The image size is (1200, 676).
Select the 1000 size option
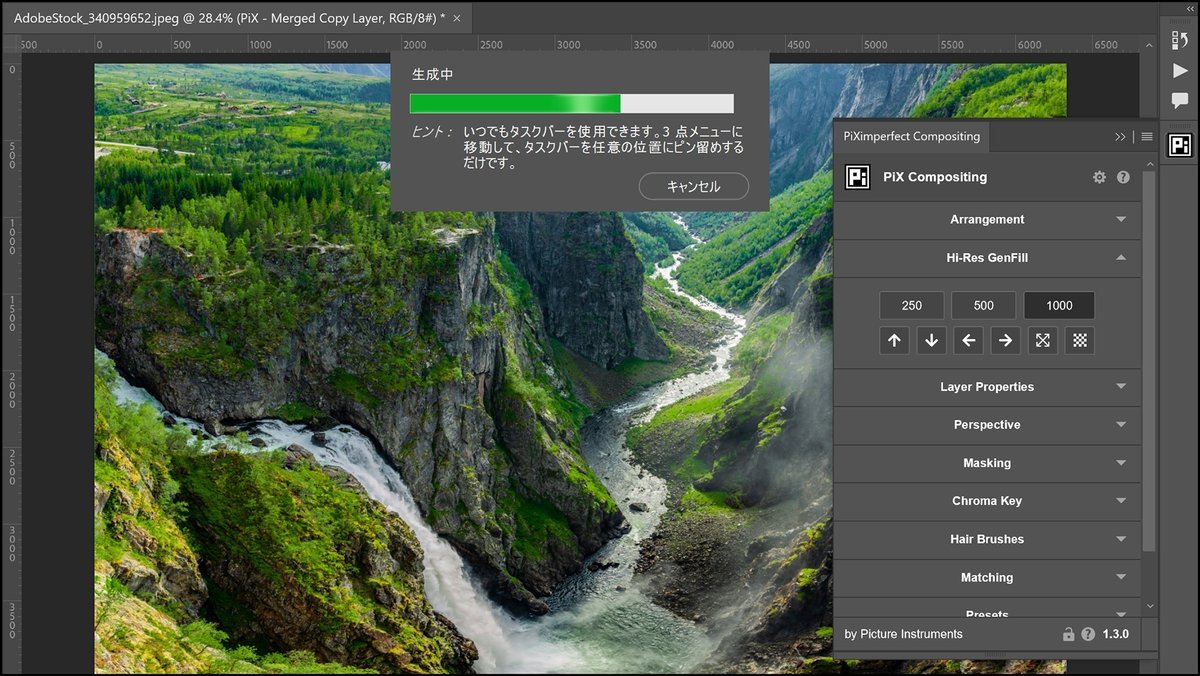pos(1059,305)
